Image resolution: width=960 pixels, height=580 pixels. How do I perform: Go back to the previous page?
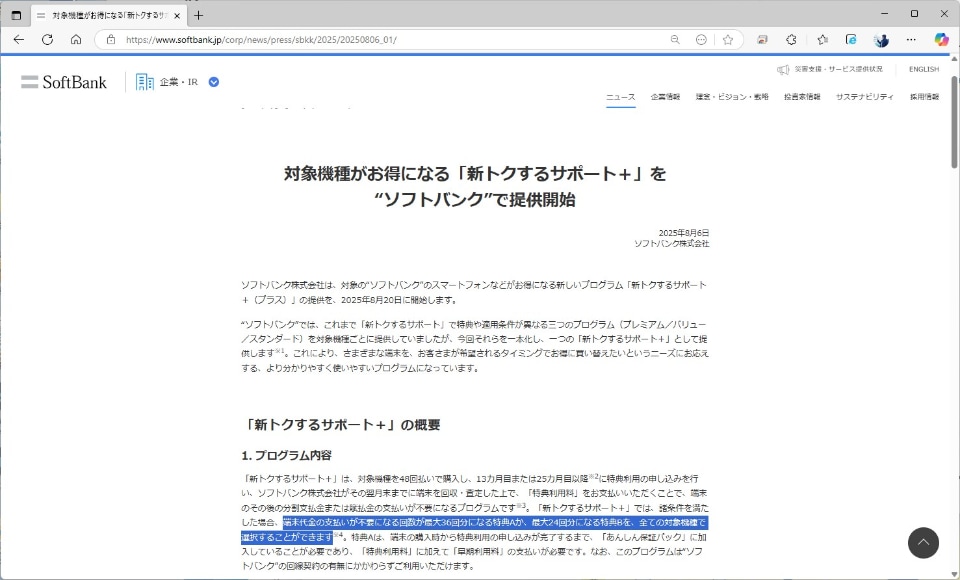click(x=19, y=40)
